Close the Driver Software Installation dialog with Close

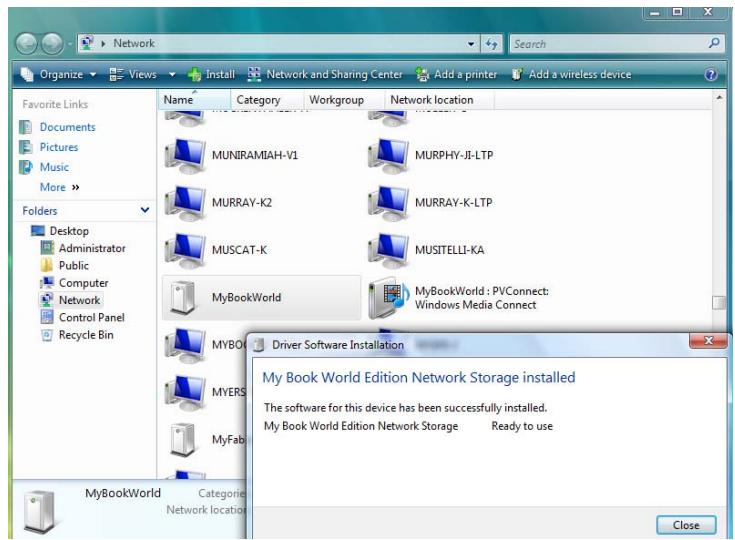click(x=686, y=525)
